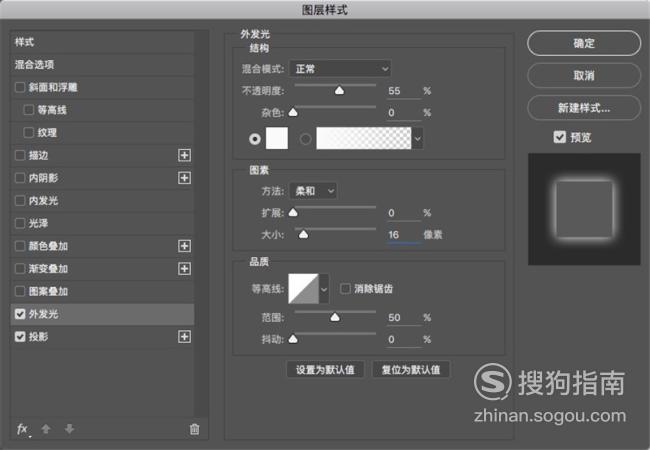The height and width of the screenshot is (450, 650).
Task: Click the fx add-effect icon at the bottom
Action: click(22, 429)
